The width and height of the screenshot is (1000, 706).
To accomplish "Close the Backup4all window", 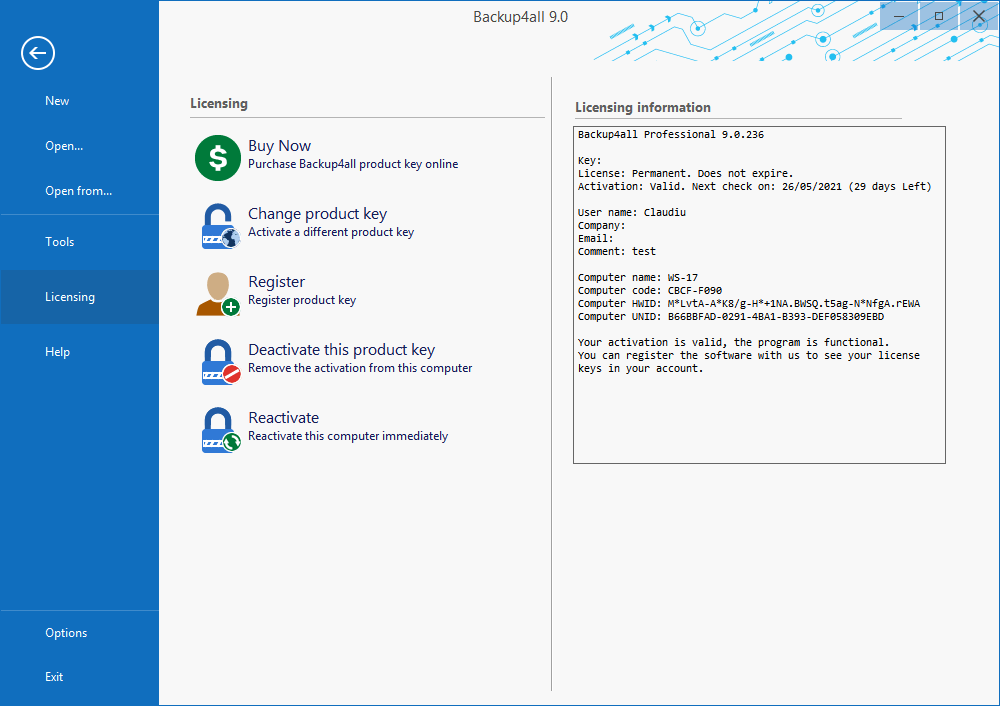I will (979, 16).
